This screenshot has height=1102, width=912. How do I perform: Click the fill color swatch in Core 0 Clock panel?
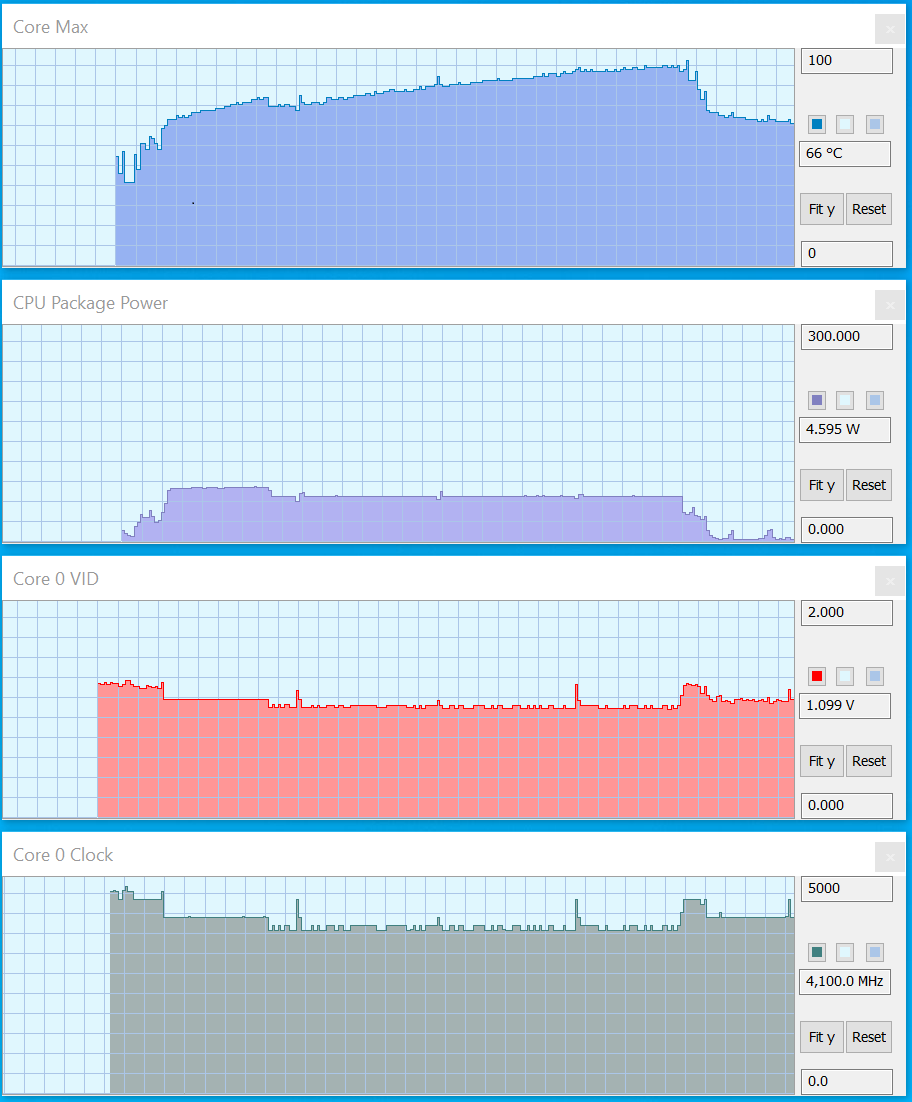coord(875,952)
